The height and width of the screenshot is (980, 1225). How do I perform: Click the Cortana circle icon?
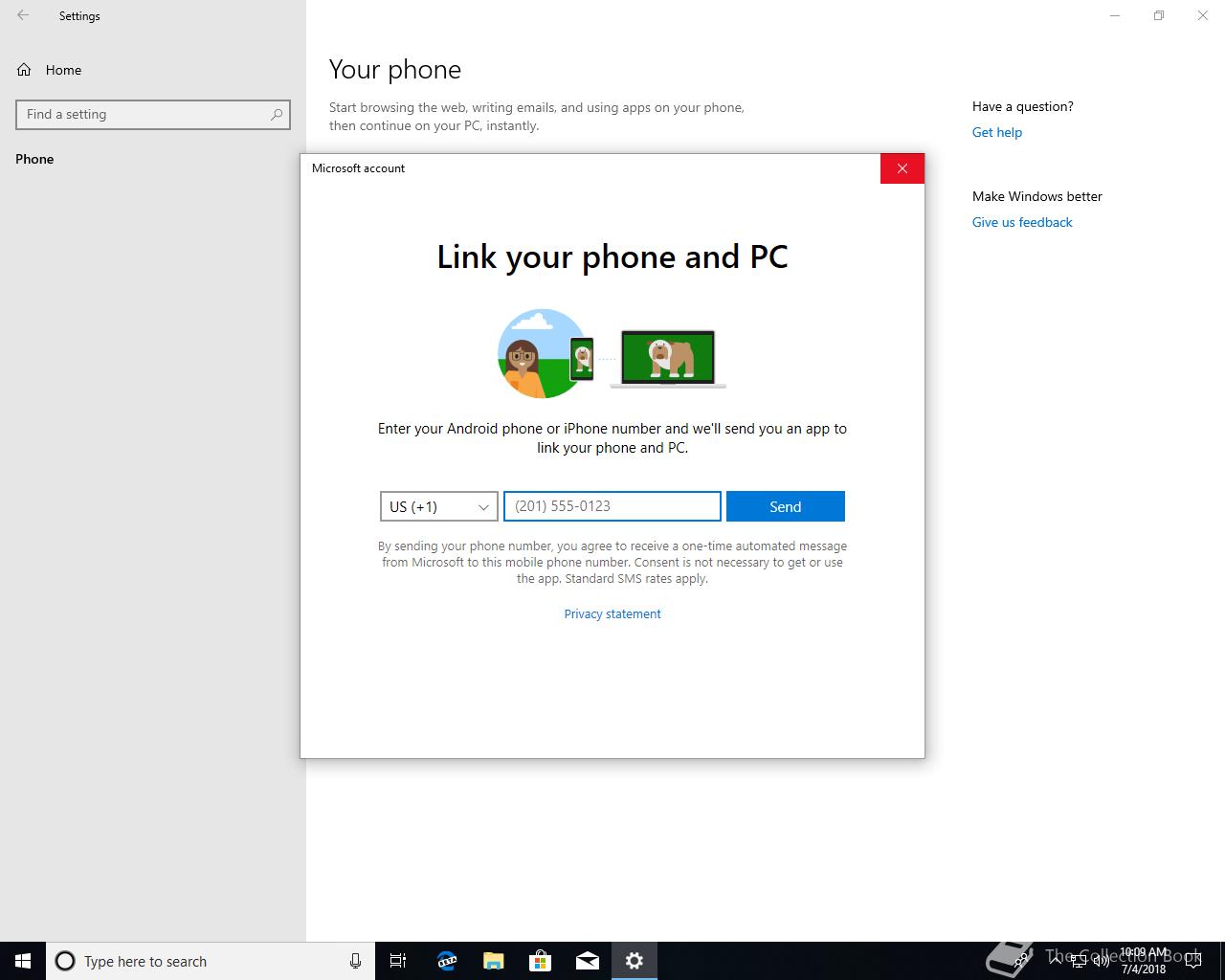(65, 961)
